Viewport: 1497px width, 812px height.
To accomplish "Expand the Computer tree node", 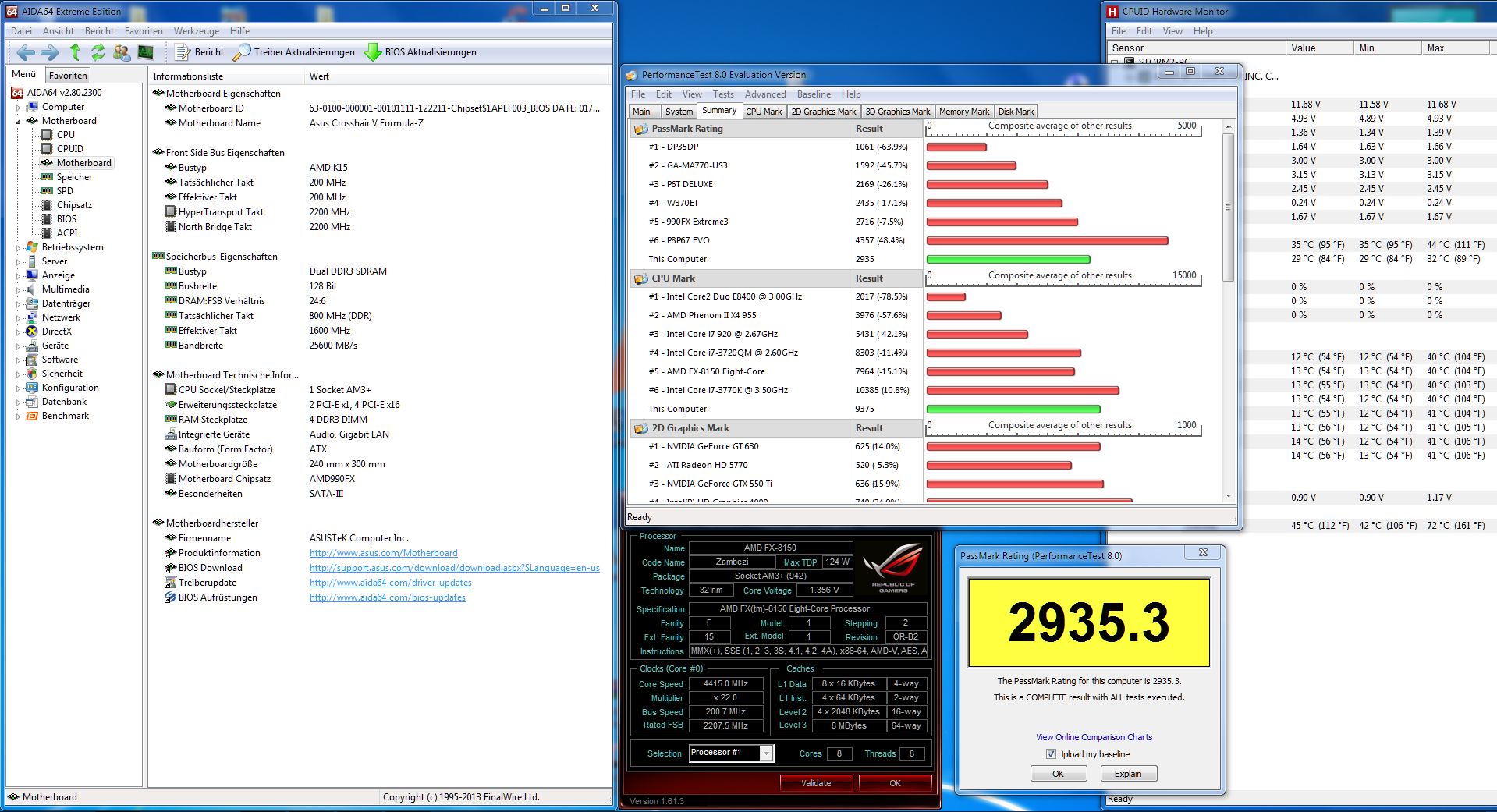I will click(x=18, y=108).
